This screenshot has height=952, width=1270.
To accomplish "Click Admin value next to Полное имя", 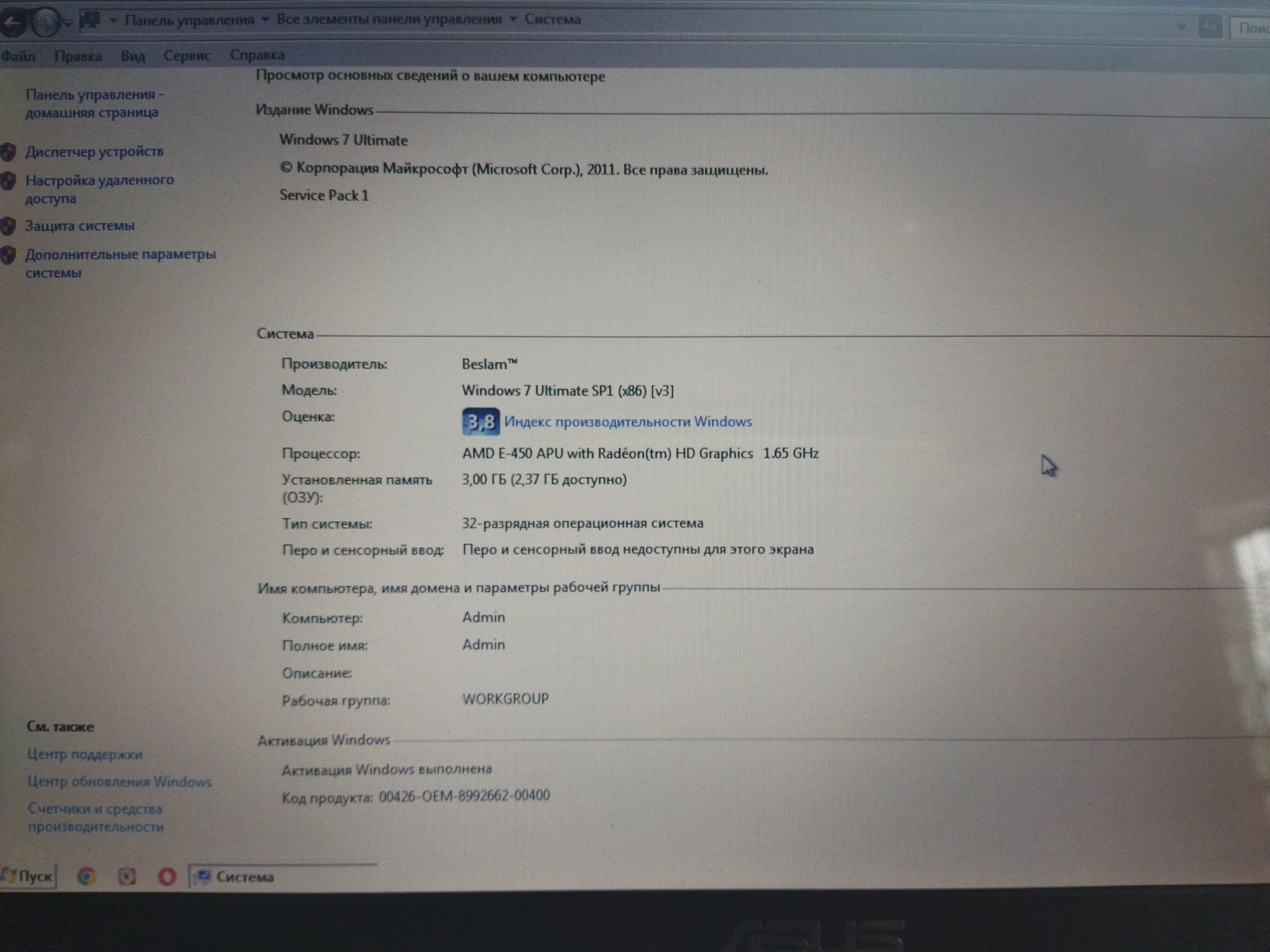I will (x=484, y=644).
